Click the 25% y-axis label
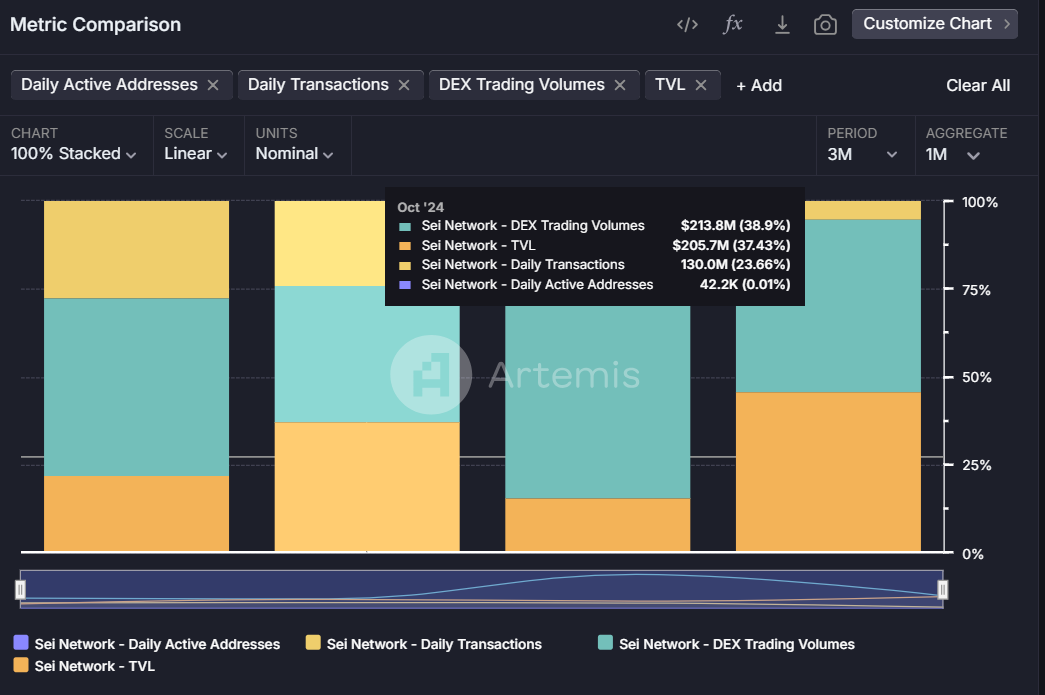 click(x=977, y=465)
